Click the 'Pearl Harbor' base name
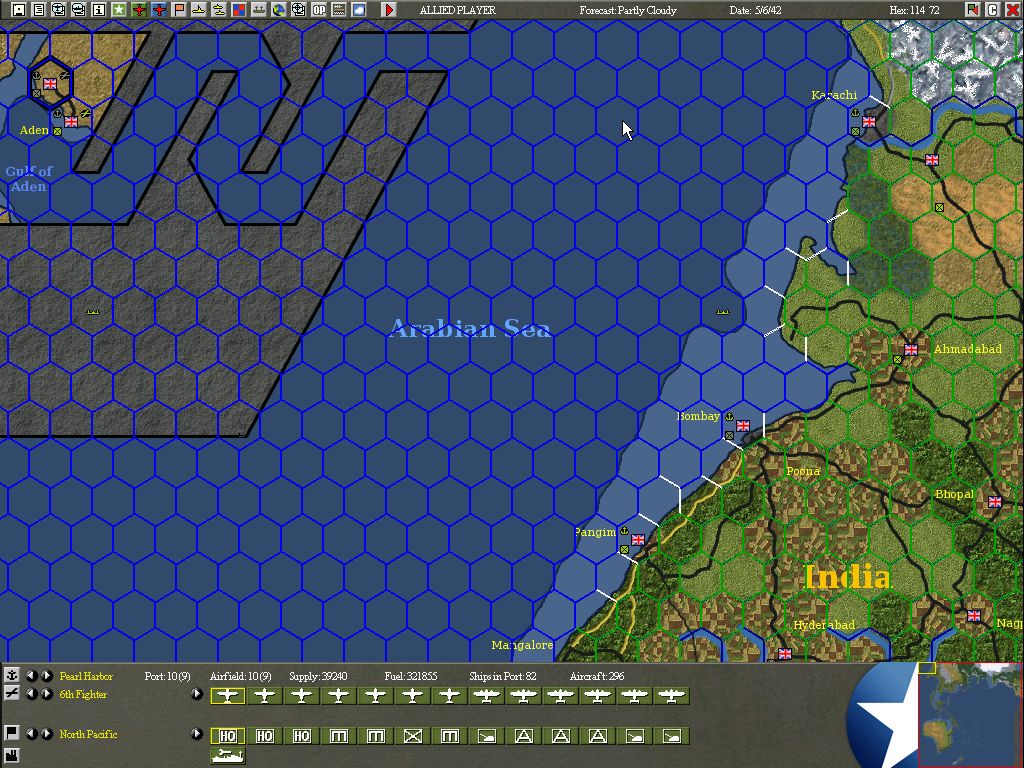 click(x=86, y=676)
